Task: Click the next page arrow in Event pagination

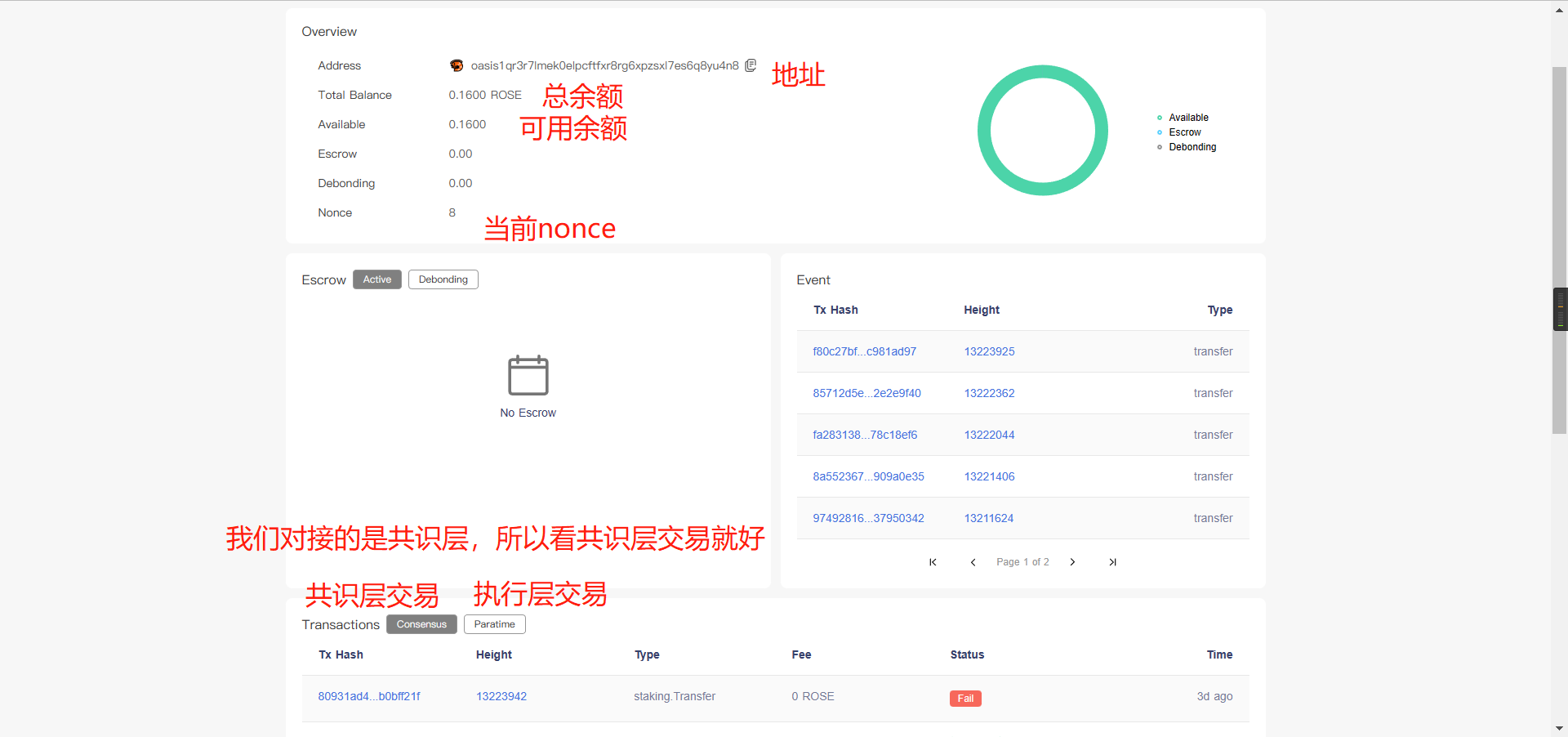Action: tap(1072, 562)
